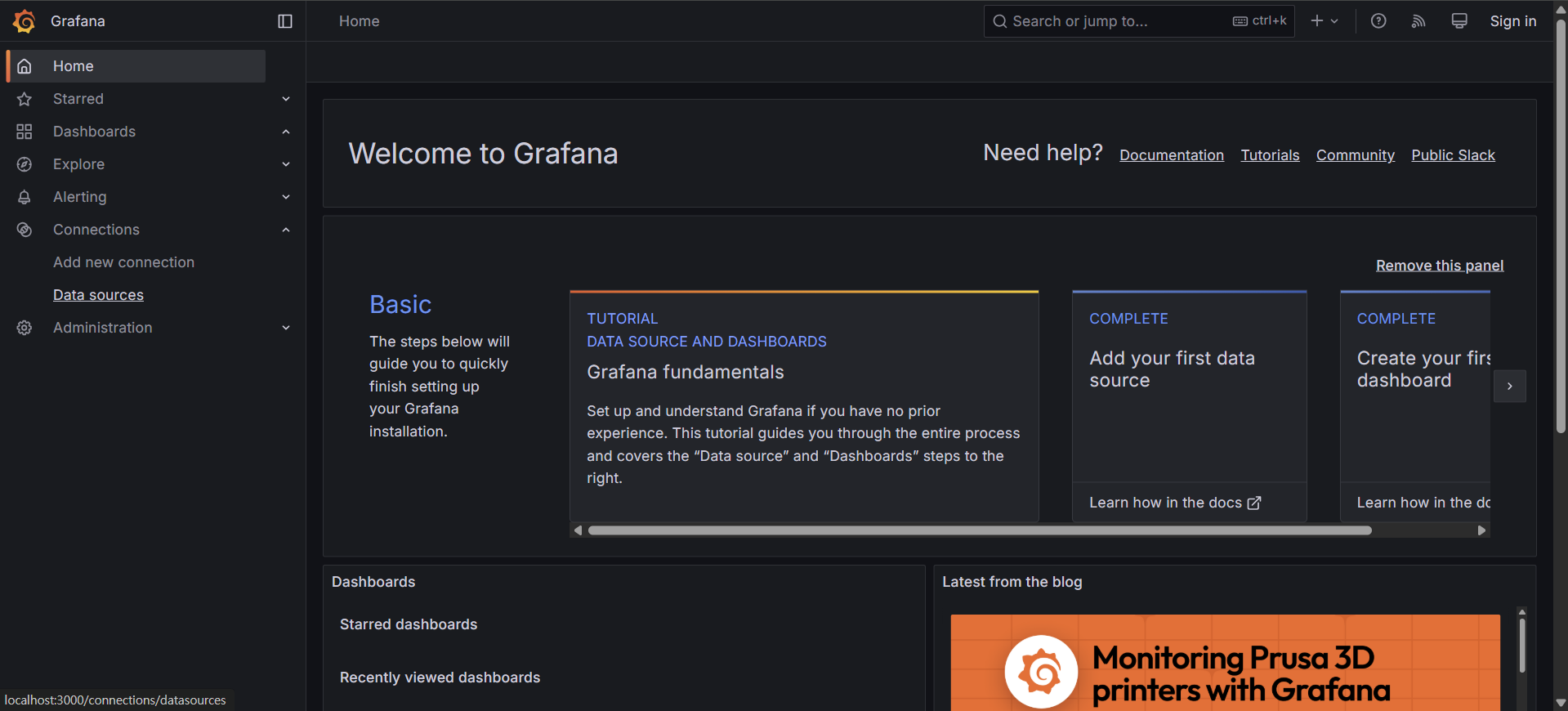Open the Add your first data source card
This screenshot has width=1568, height=711.
click(x=1189, y=405)
